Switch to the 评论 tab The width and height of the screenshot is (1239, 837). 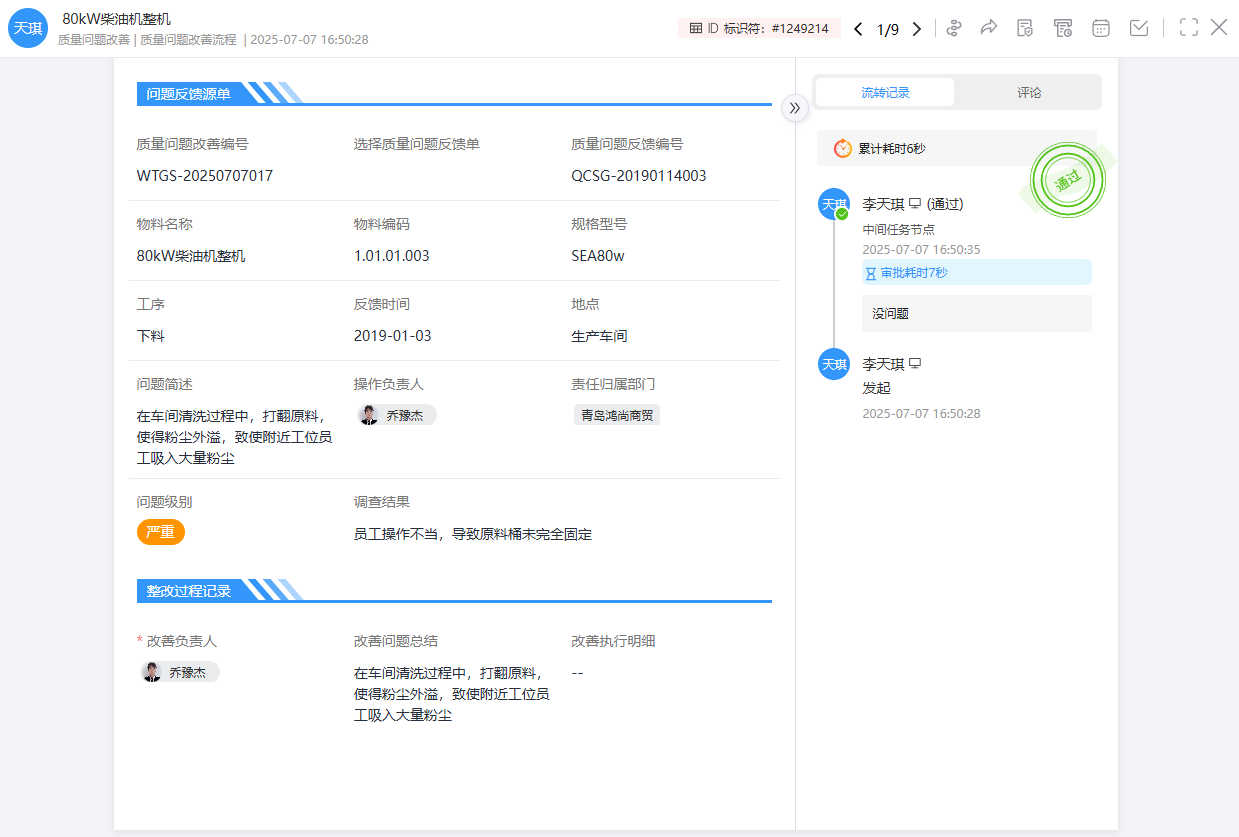pos(1029,92)
